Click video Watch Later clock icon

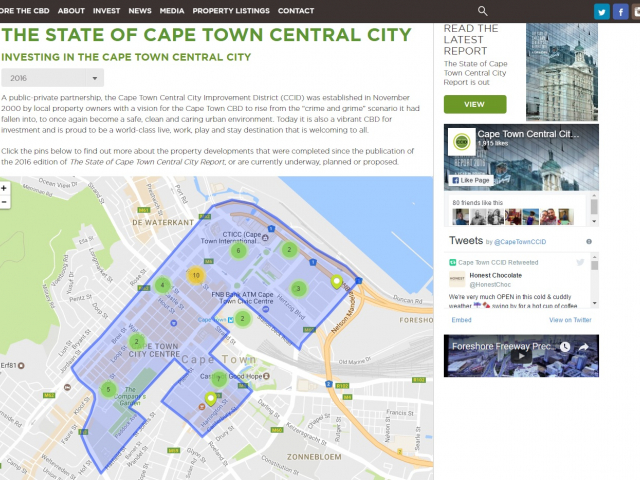565,347
